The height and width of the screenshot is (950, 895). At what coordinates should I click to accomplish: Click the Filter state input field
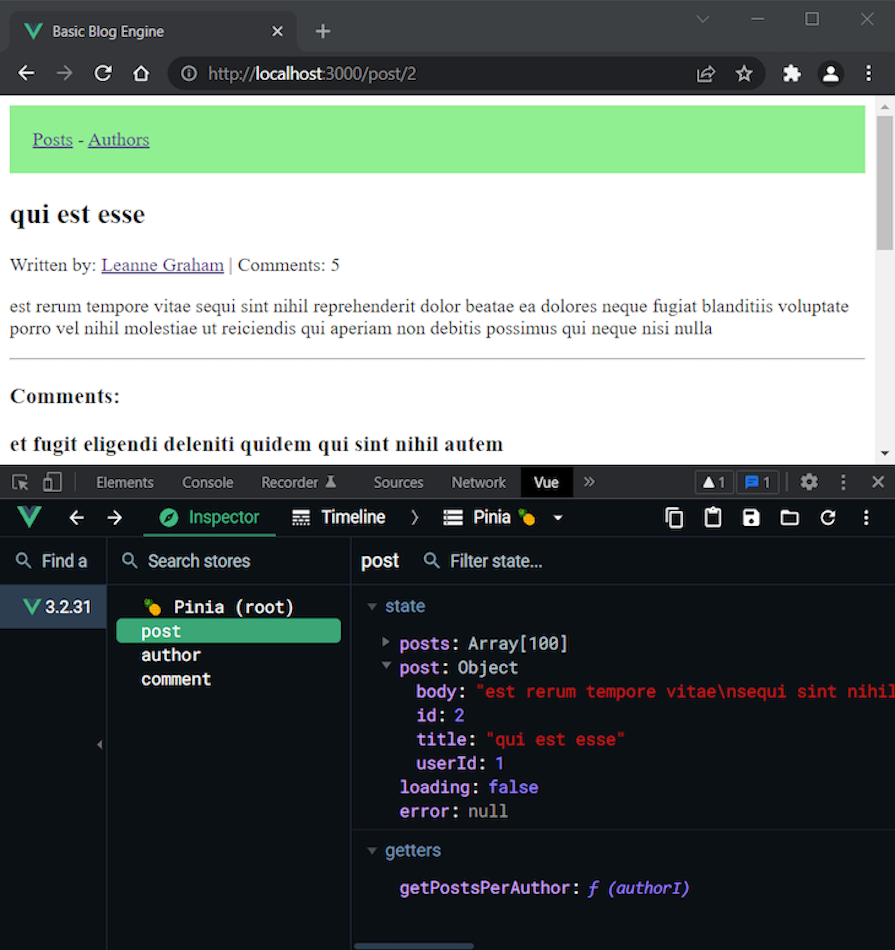(x=495, y=561)
